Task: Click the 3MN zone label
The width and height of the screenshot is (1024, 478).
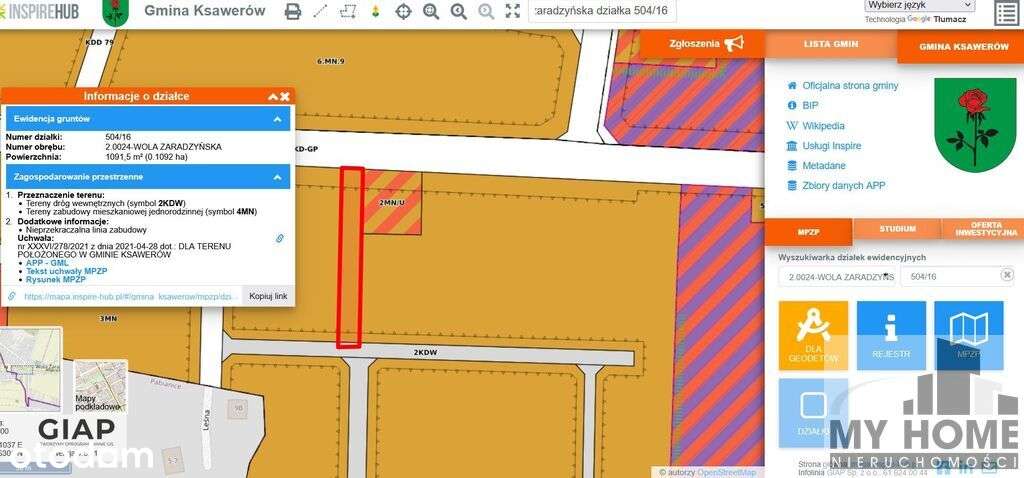Action: 108,319
